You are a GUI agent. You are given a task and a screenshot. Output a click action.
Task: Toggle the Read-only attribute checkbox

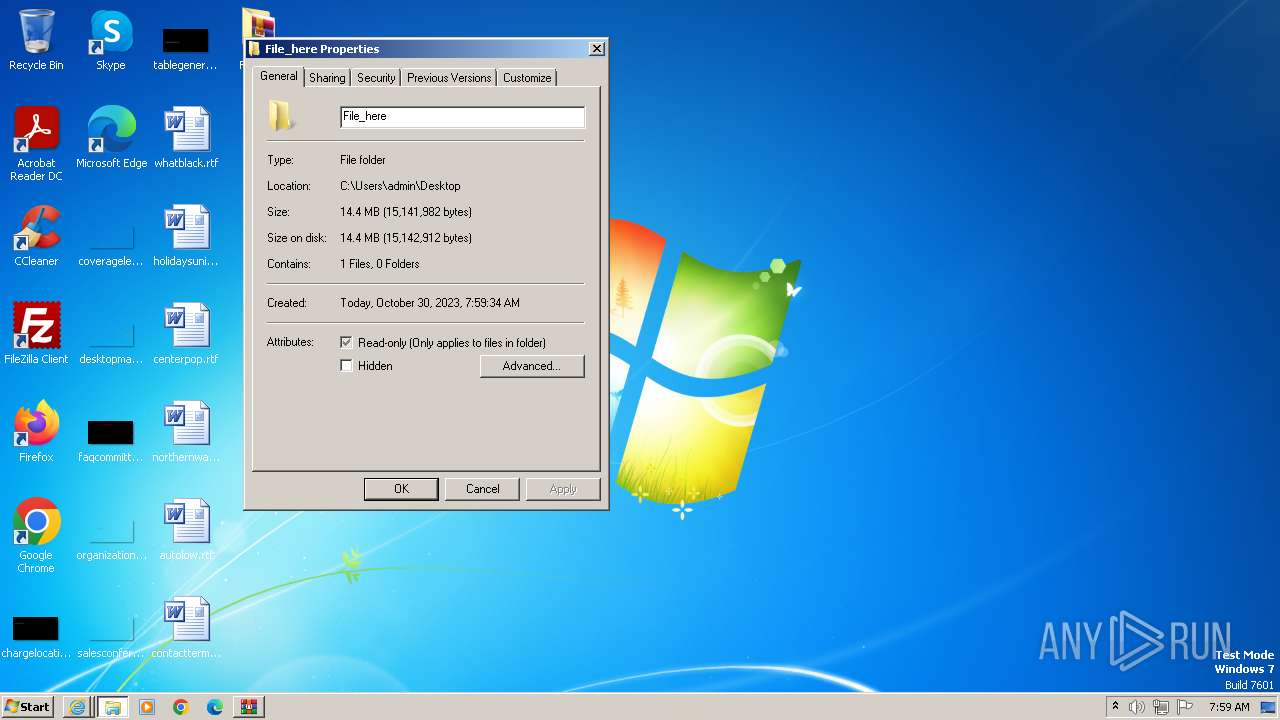click(347, 342)
